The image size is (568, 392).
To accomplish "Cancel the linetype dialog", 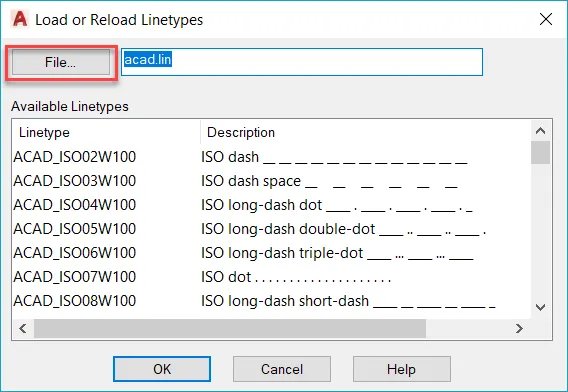I will pyautogui.click(x=282, y=369).
